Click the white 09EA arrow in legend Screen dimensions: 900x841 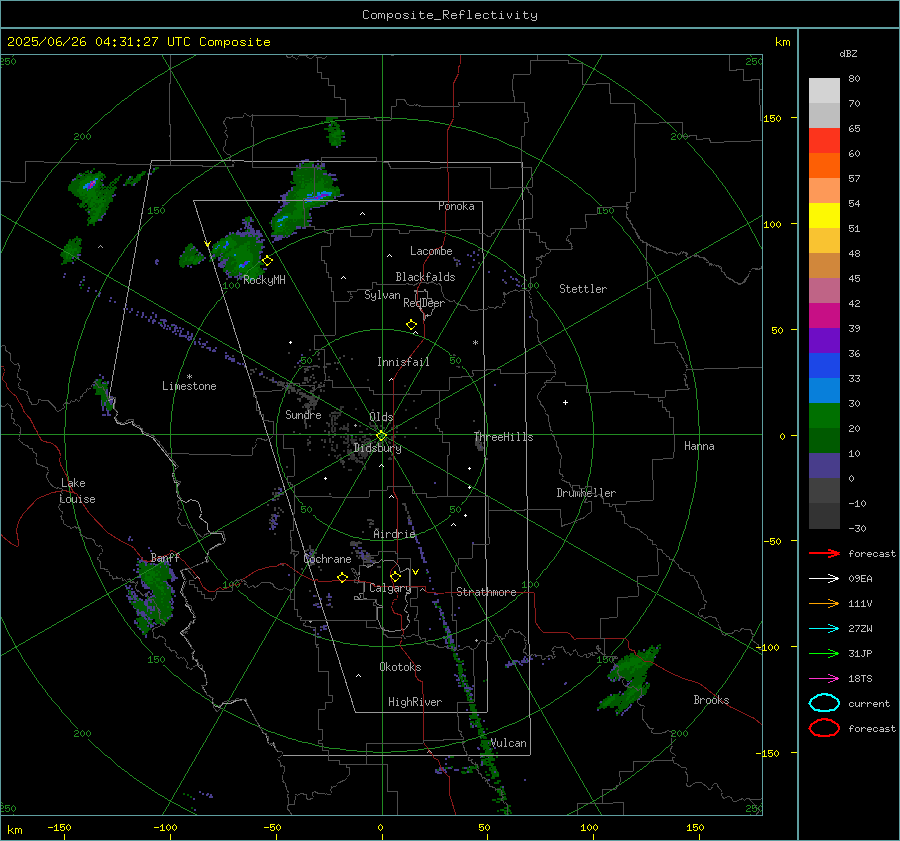[x=824, y=578]
